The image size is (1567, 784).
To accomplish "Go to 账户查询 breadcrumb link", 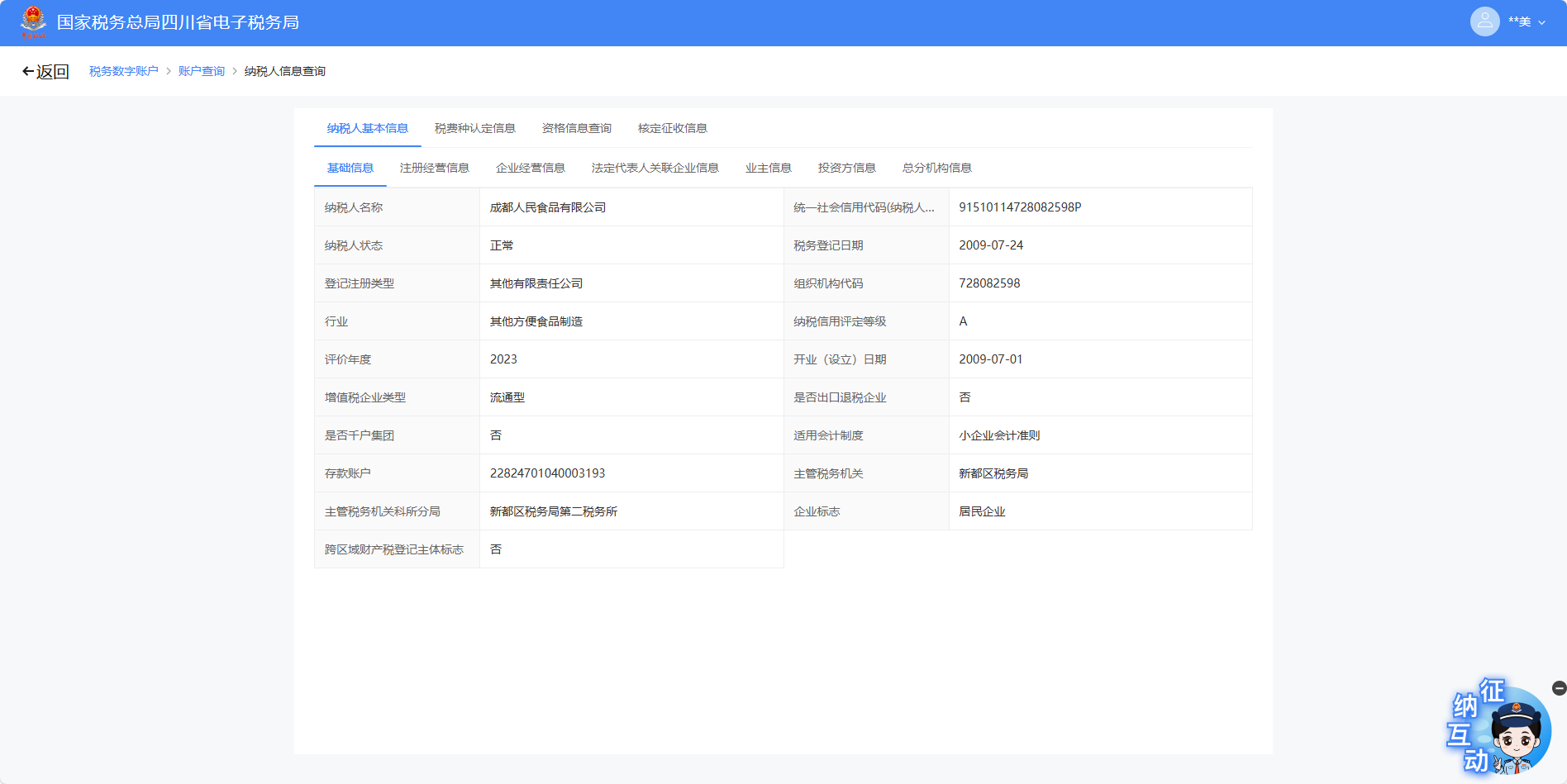I will (202, 72).
